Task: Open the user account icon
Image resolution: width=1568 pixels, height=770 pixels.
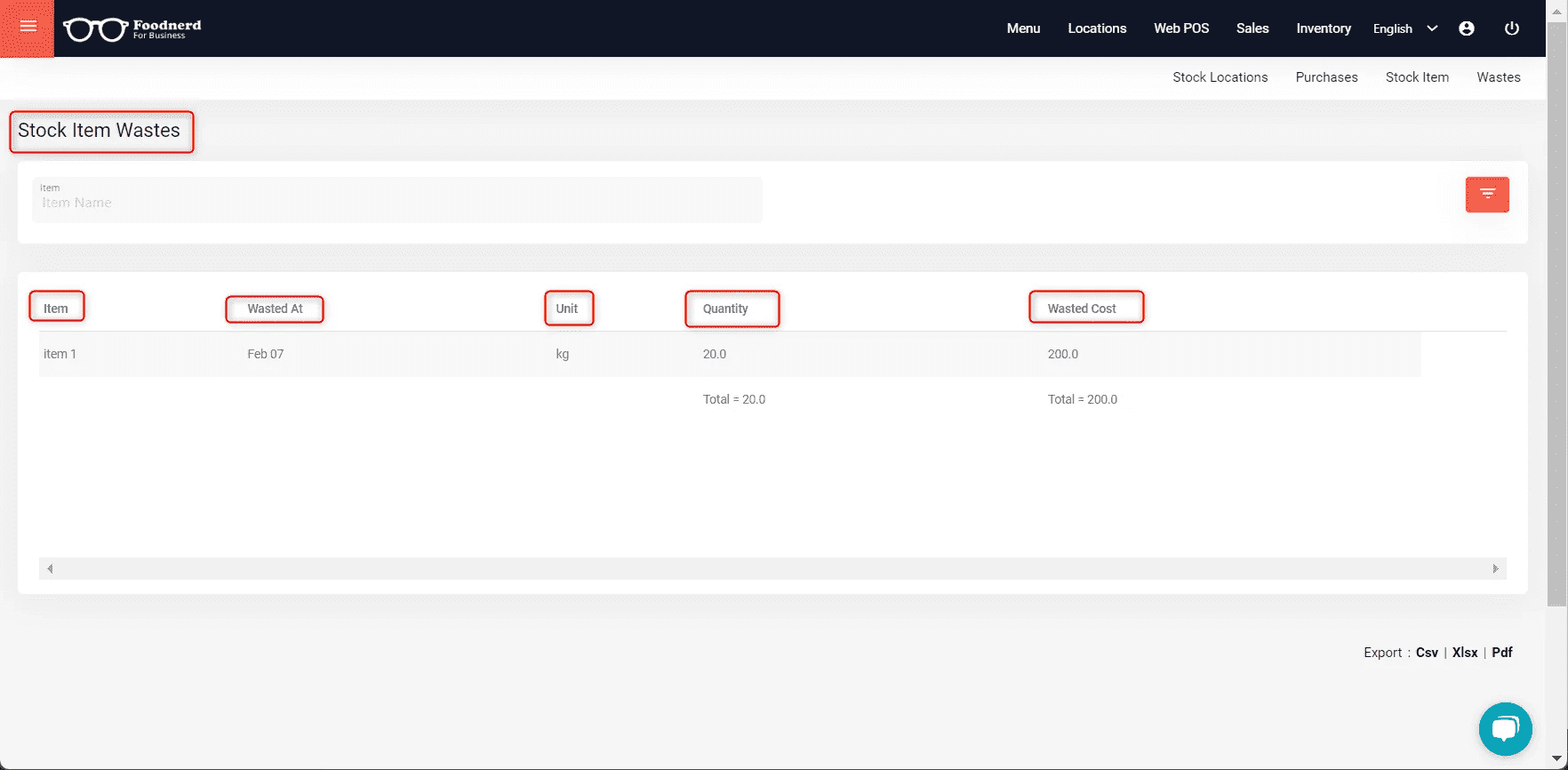Action: (1467, 28)
